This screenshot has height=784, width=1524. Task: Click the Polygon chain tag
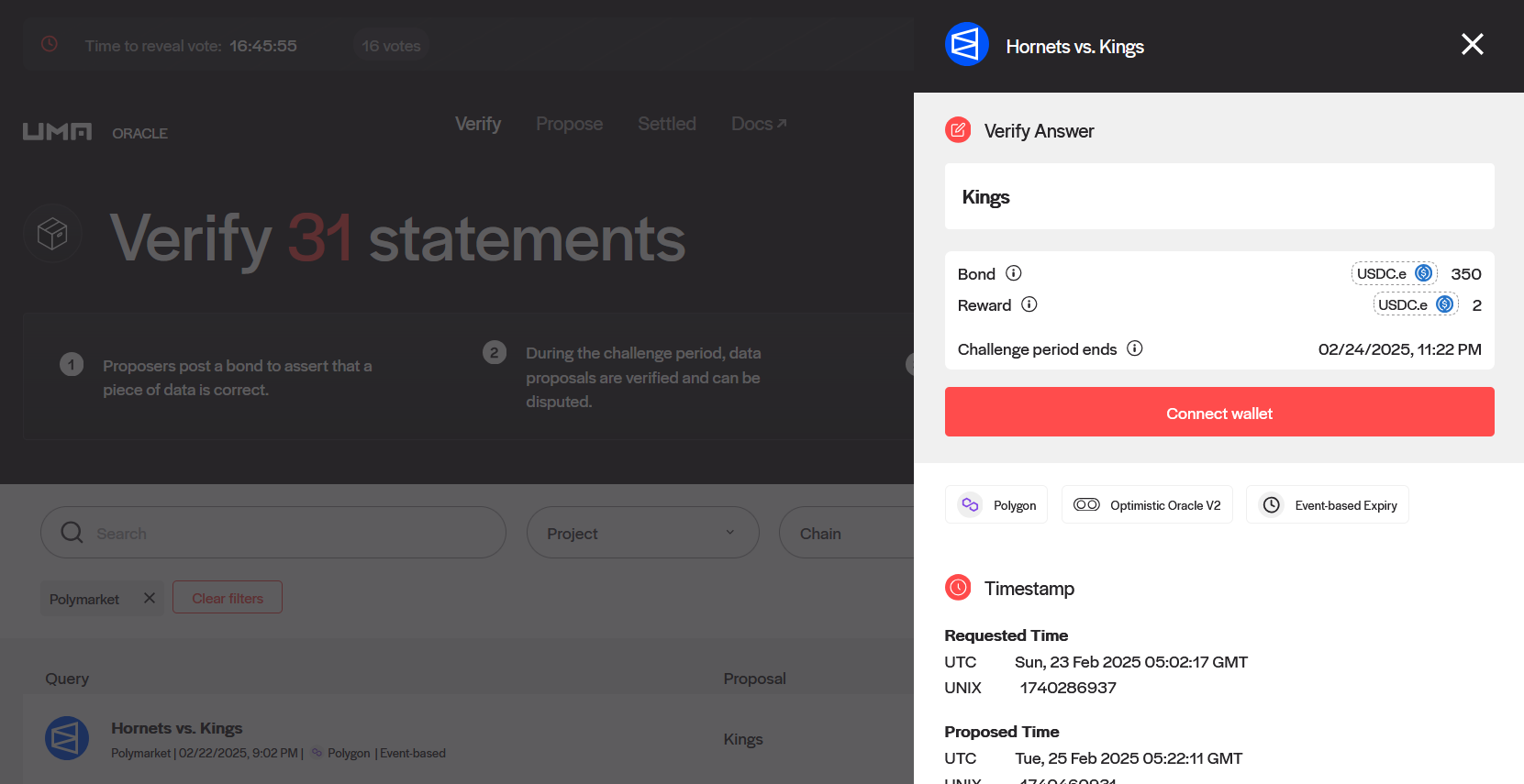(x=996, y=504)
